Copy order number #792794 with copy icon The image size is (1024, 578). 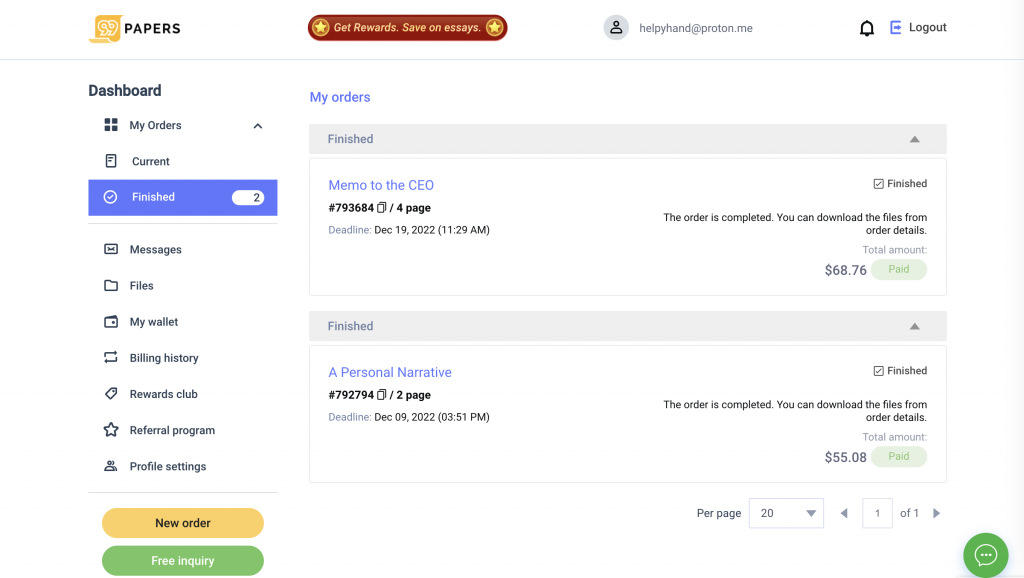tap(382, 395)
